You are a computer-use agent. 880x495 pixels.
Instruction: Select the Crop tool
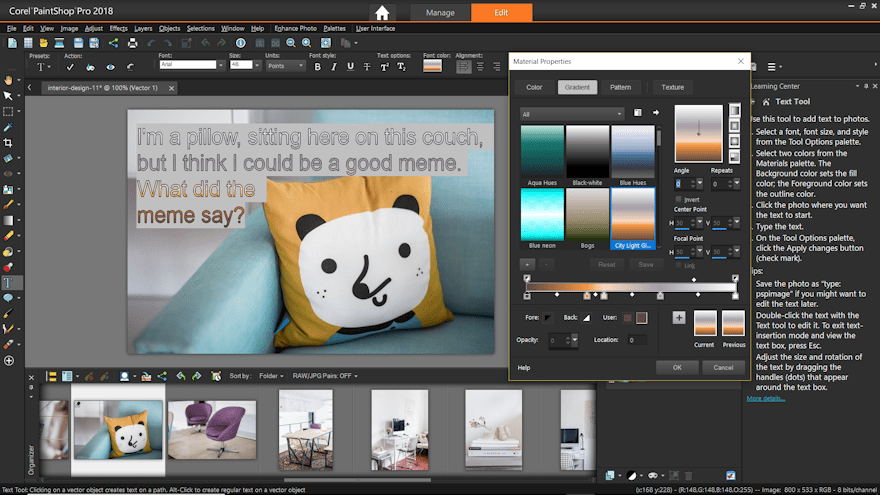click(8, 143)
